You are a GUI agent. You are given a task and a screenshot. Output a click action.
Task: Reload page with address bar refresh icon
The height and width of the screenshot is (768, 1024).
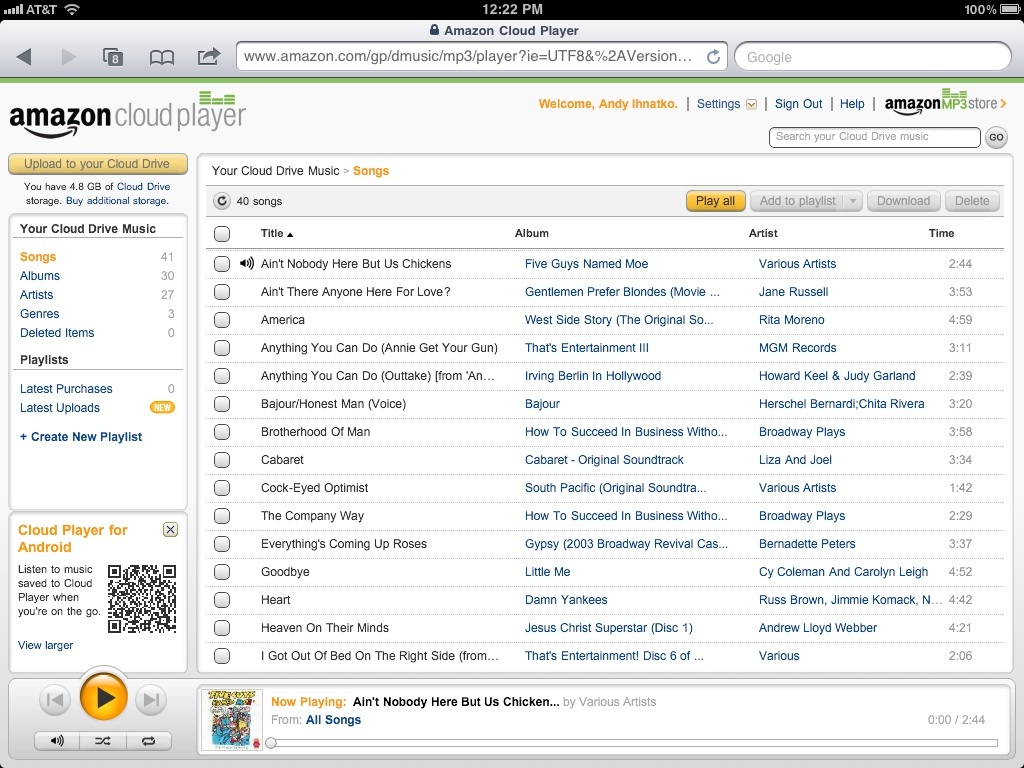coord(714,57)
